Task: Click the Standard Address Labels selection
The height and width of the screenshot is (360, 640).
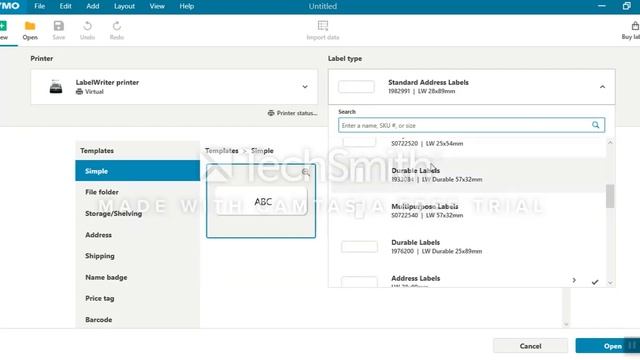Action: 471,87
